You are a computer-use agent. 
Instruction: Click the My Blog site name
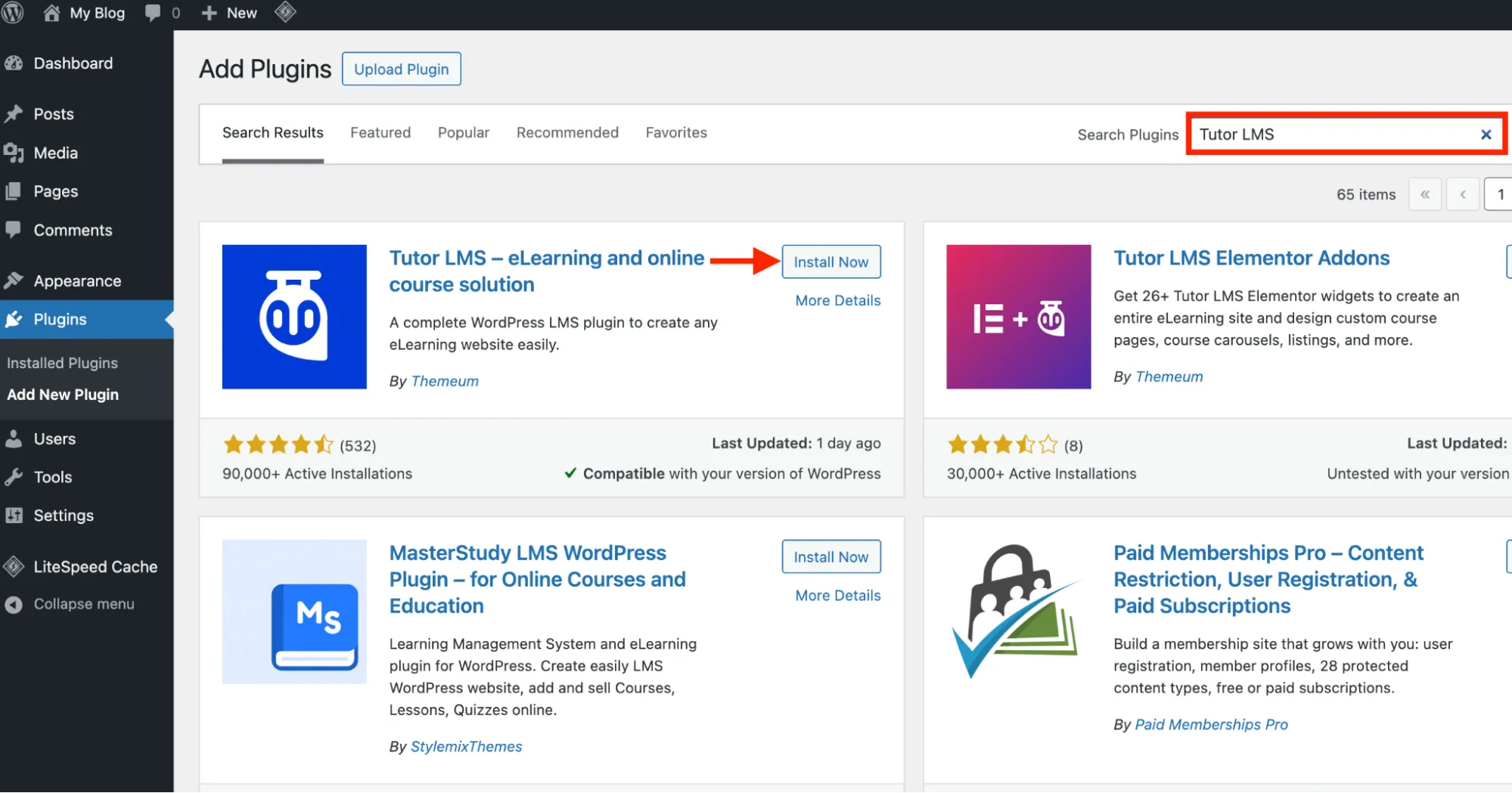(98, 13)
